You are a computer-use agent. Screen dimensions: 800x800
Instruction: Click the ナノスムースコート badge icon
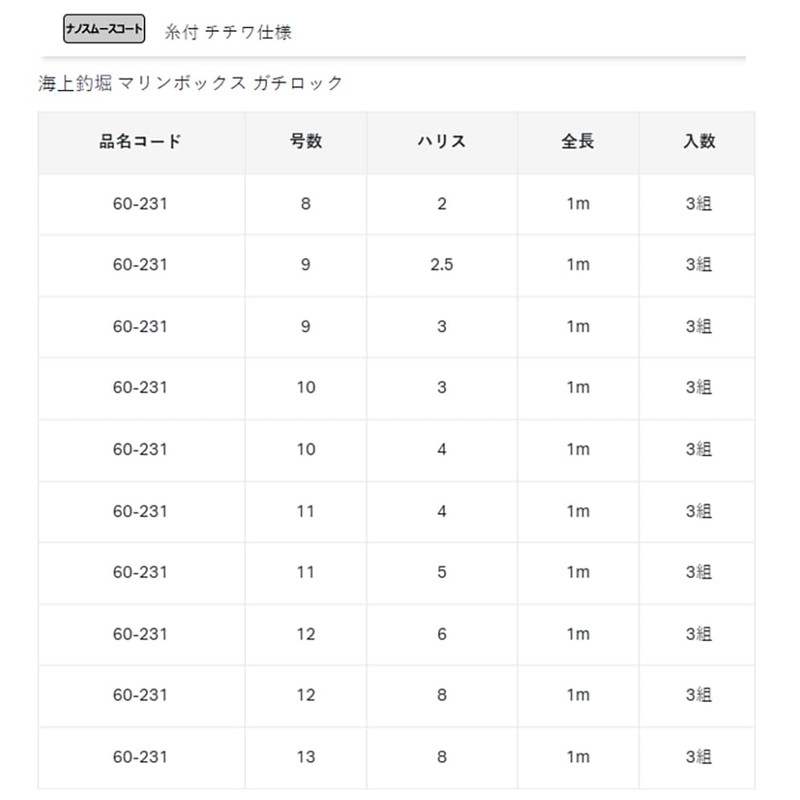click(104, 30)
